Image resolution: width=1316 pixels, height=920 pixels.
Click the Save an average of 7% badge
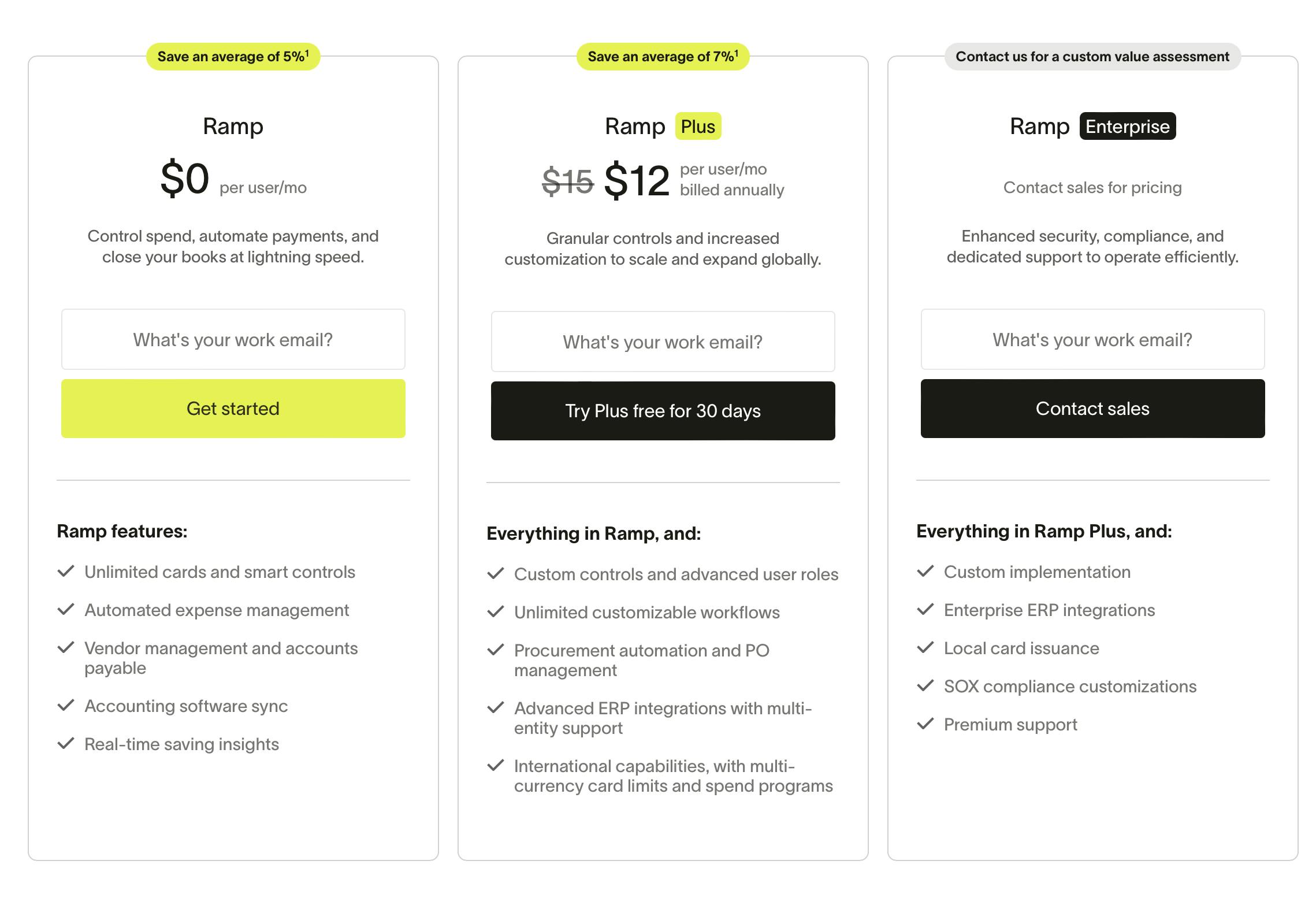tap(663, 57)
